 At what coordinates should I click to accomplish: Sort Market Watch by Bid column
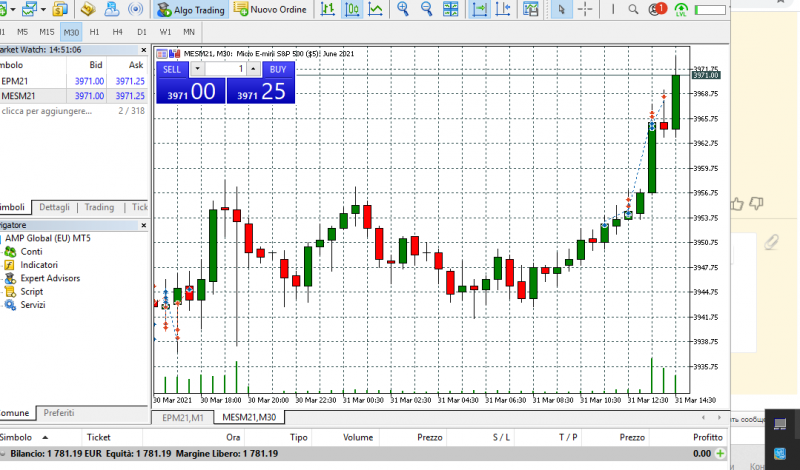coord(87,65)
